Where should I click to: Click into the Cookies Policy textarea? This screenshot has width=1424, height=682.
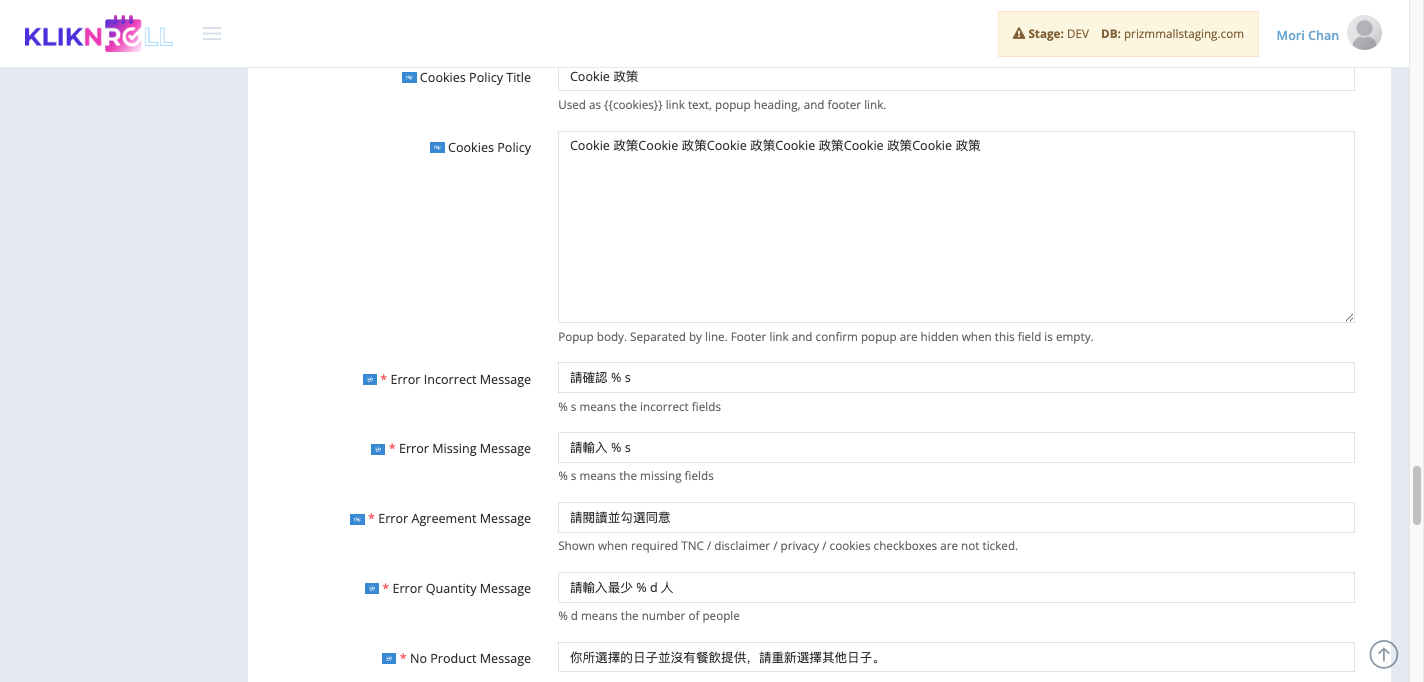click(x=956, y=227)
